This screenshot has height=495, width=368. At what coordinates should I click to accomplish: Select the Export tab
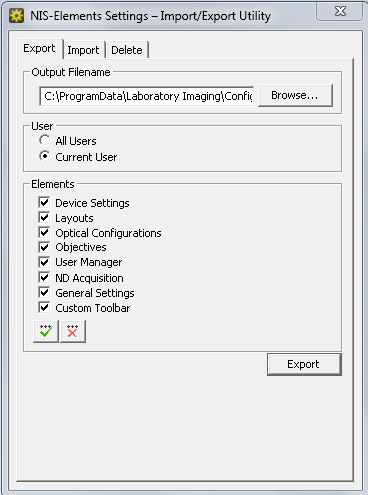pos(39,49)
